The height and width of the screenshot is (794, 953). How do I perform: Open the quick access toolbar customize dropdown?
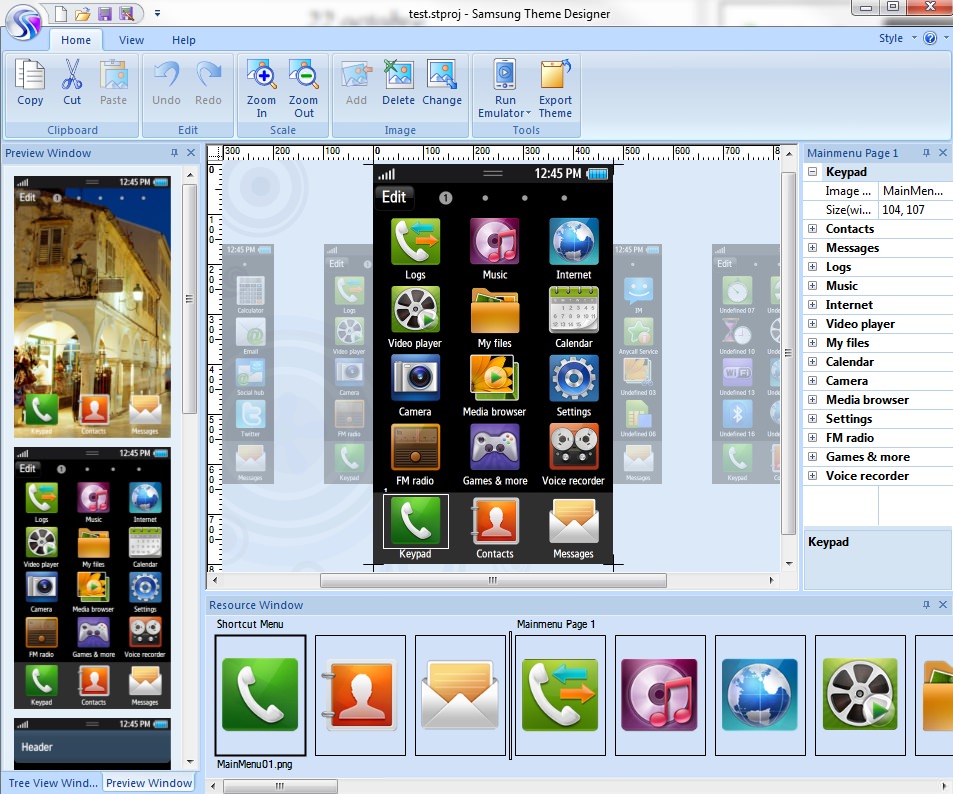tap(157, 13)
